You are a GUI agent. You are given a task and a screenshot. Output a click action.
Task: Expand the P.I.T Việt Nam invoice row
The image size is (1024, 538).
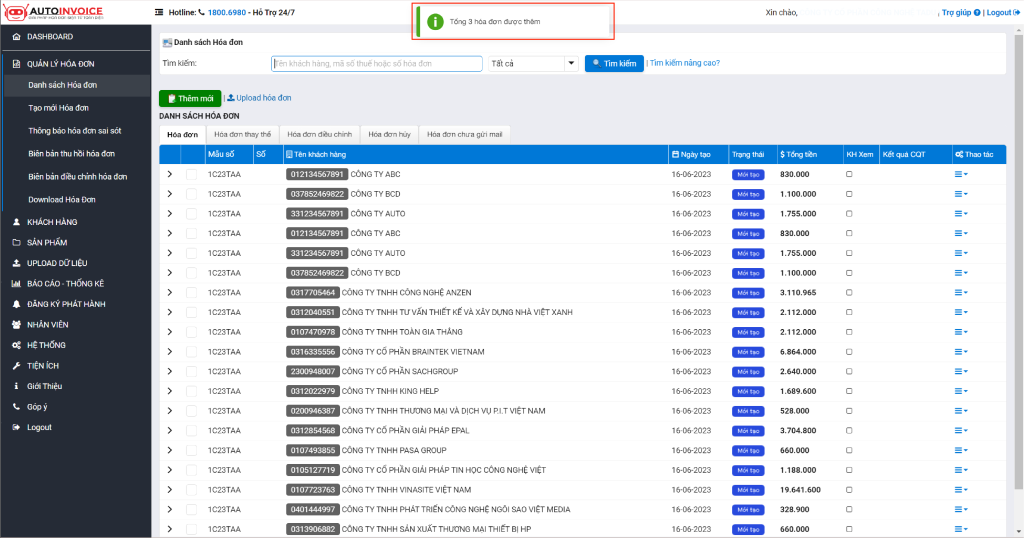[170, 411]
